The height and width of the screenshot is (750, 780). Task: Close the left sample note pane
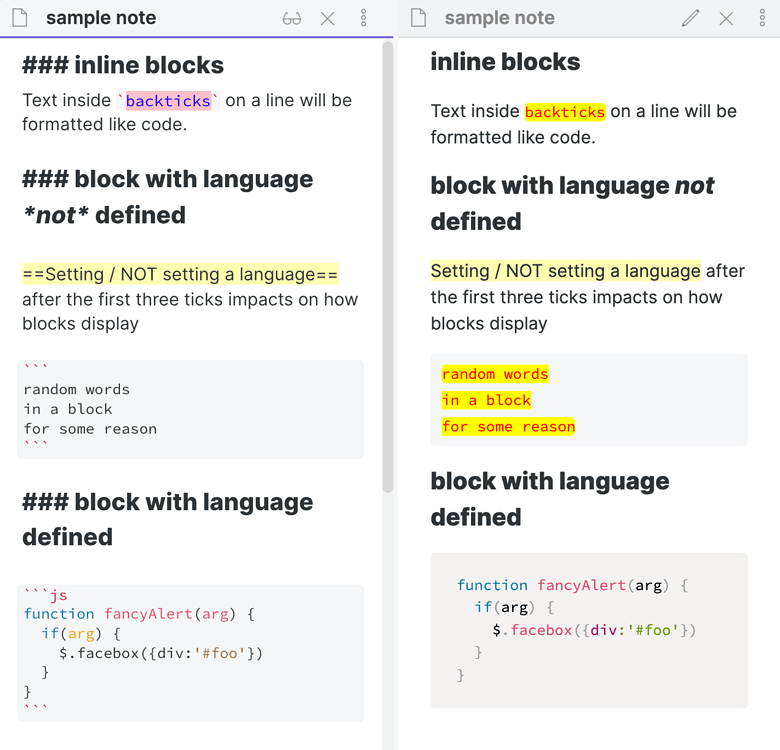(x=327, y=18)
